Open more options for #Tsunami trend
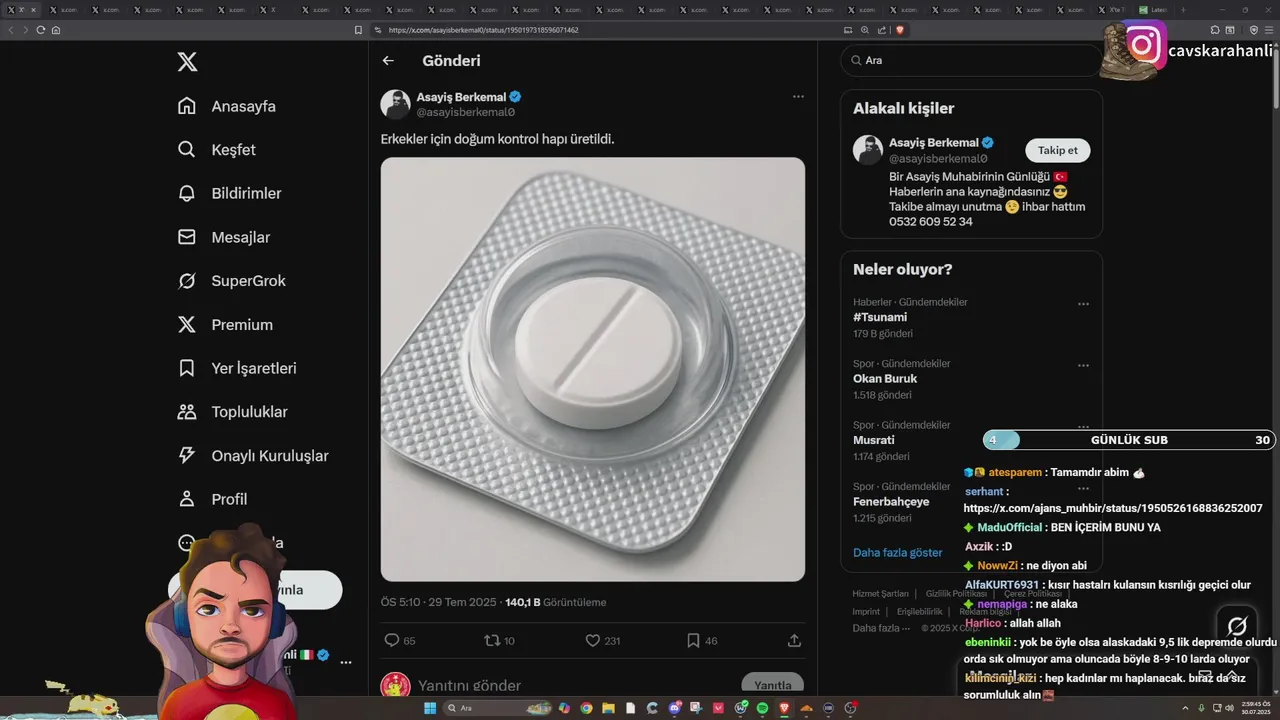1280x720 pixels. click(1083, 304)
